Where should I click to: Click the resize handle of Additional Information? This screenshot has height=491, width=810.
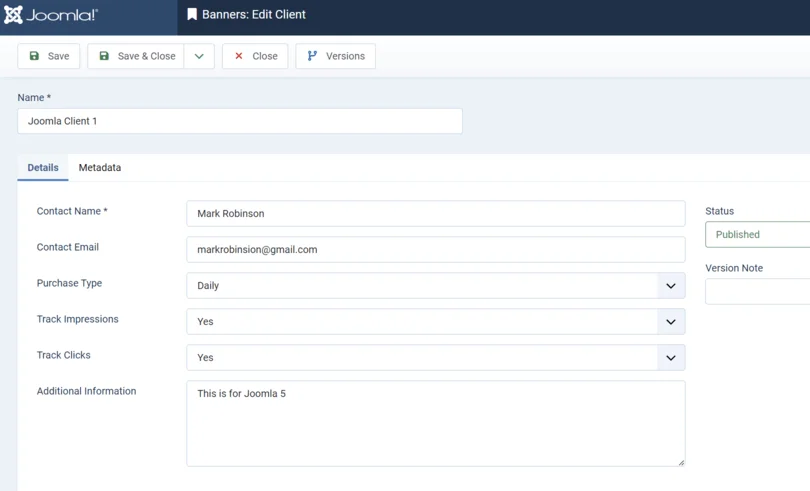point(681,463)
